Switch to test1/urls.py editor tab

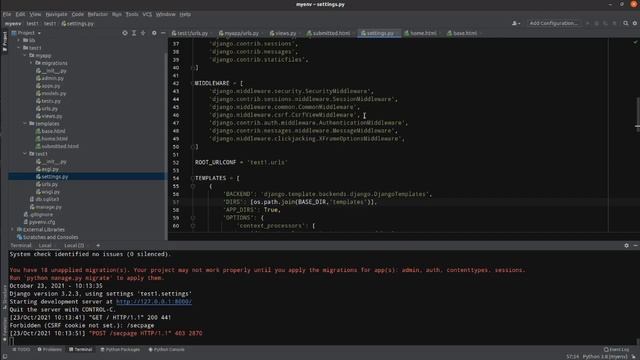[190, 33]
